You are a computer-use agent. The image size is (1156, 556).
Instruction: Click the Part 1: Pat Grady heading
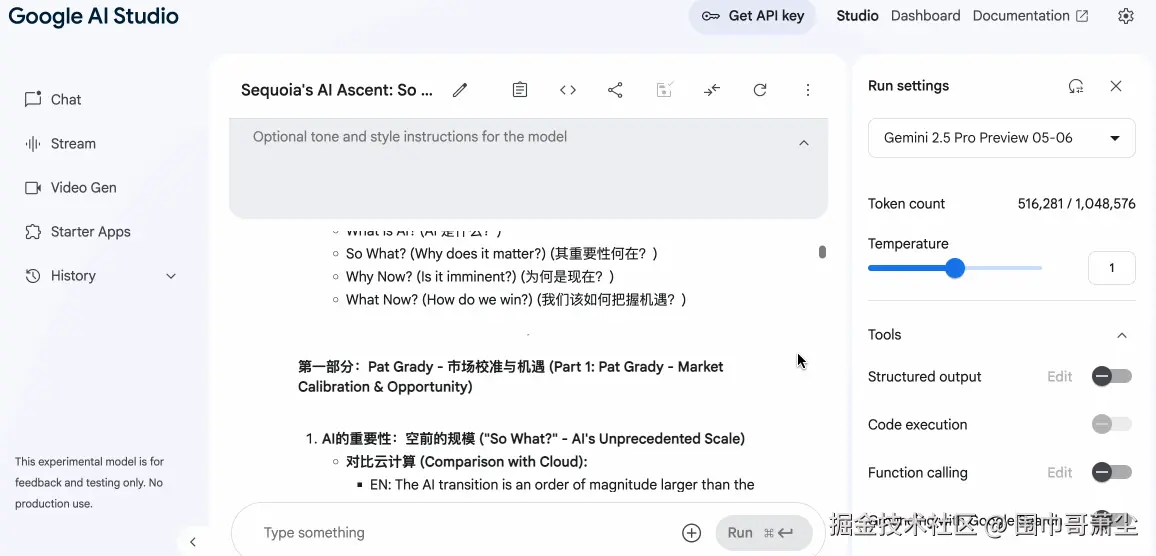510,377
